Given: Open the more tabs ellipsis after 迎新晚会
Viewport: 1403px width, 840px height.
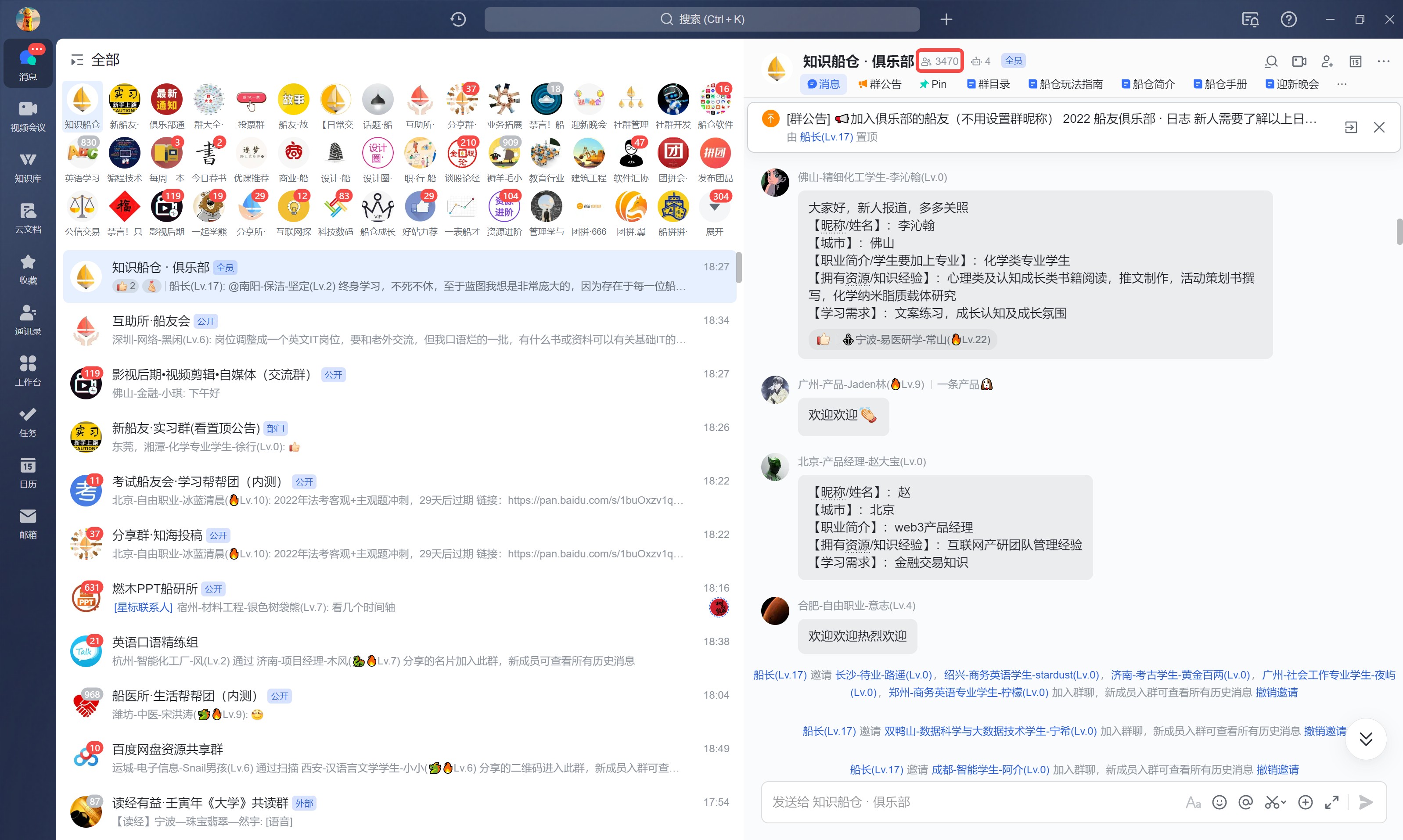Looking at the screenshot, I should [1341, 84].
